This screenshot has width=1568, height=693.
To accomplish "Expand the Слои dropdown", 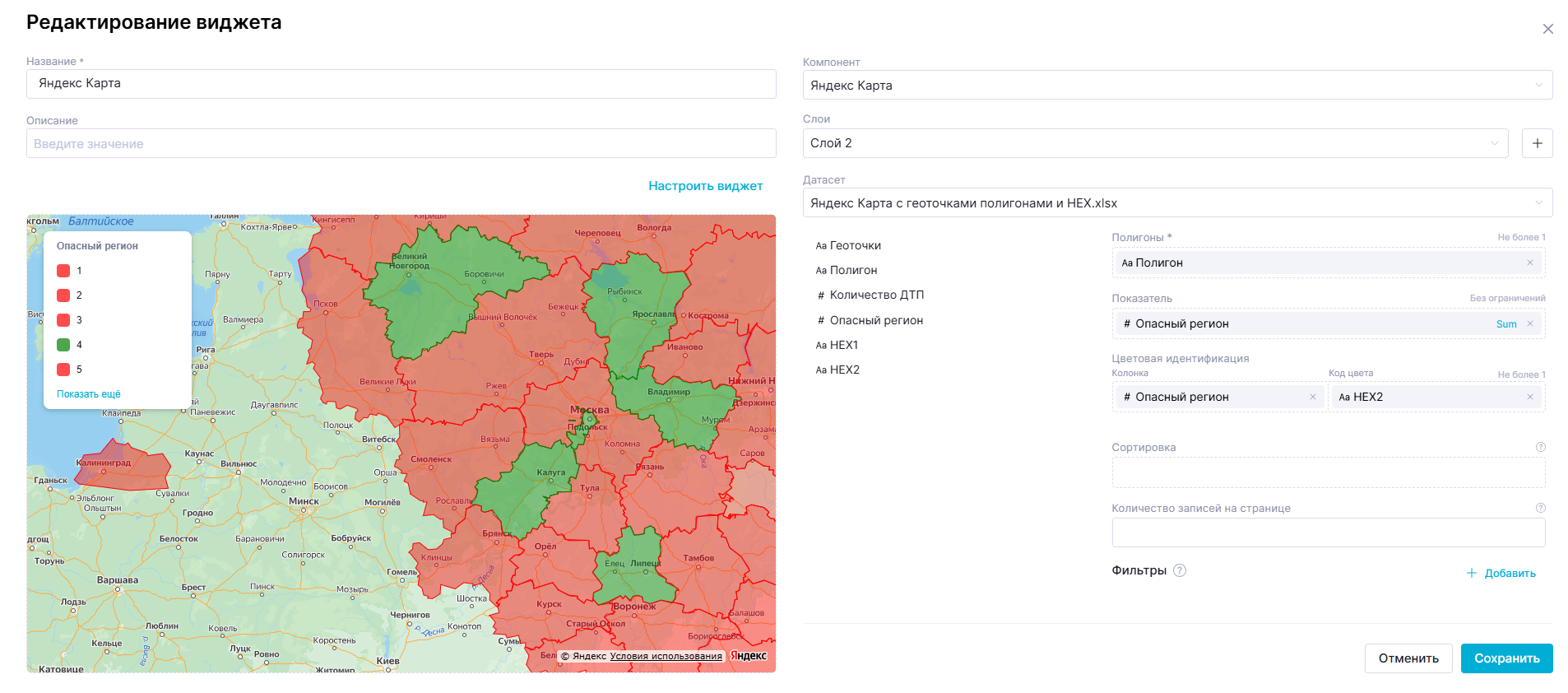I will coord(1155,143).
